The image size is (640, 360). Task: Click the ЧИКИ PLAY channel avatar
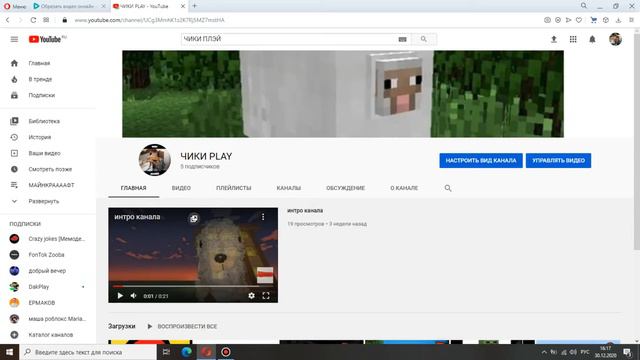click(x=155, y=160)
